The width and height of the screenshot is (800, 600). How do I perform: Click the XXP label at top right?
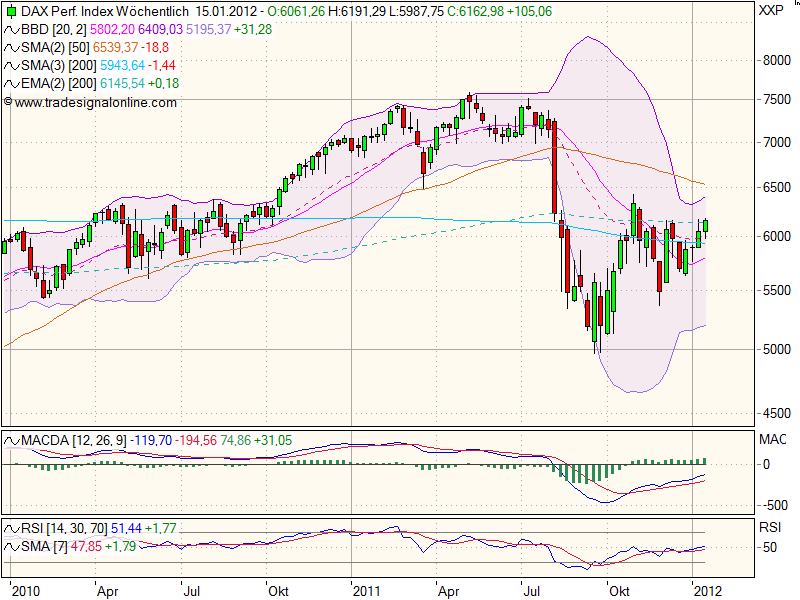click(771, 10)
